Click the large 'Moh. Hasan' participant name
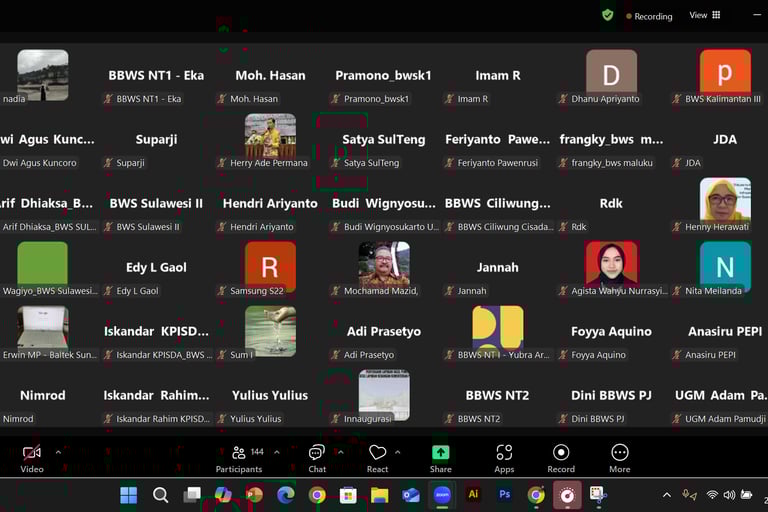Screen dimensions: 768x512 click(270, 75)
